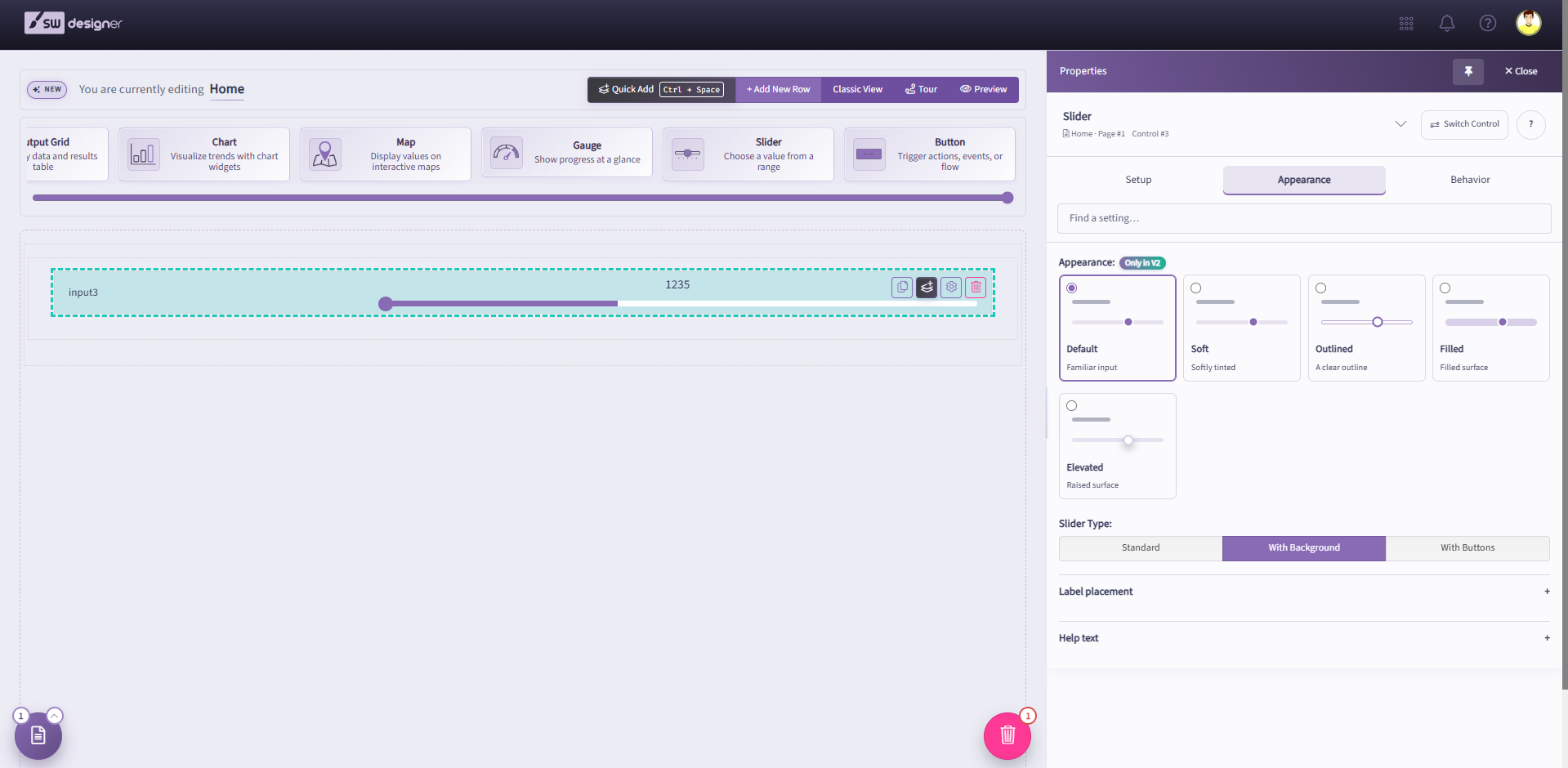Add a Chart widget
1568x768 pixels.
204,154
